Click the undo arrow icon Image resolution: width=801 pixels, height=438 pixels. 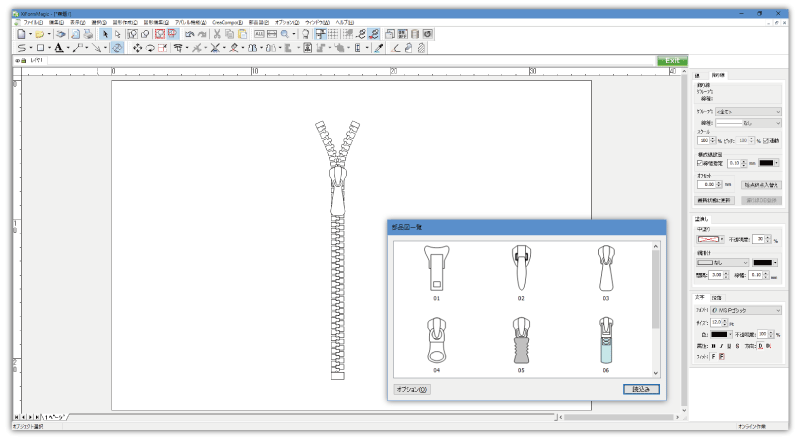pos(187,34)
